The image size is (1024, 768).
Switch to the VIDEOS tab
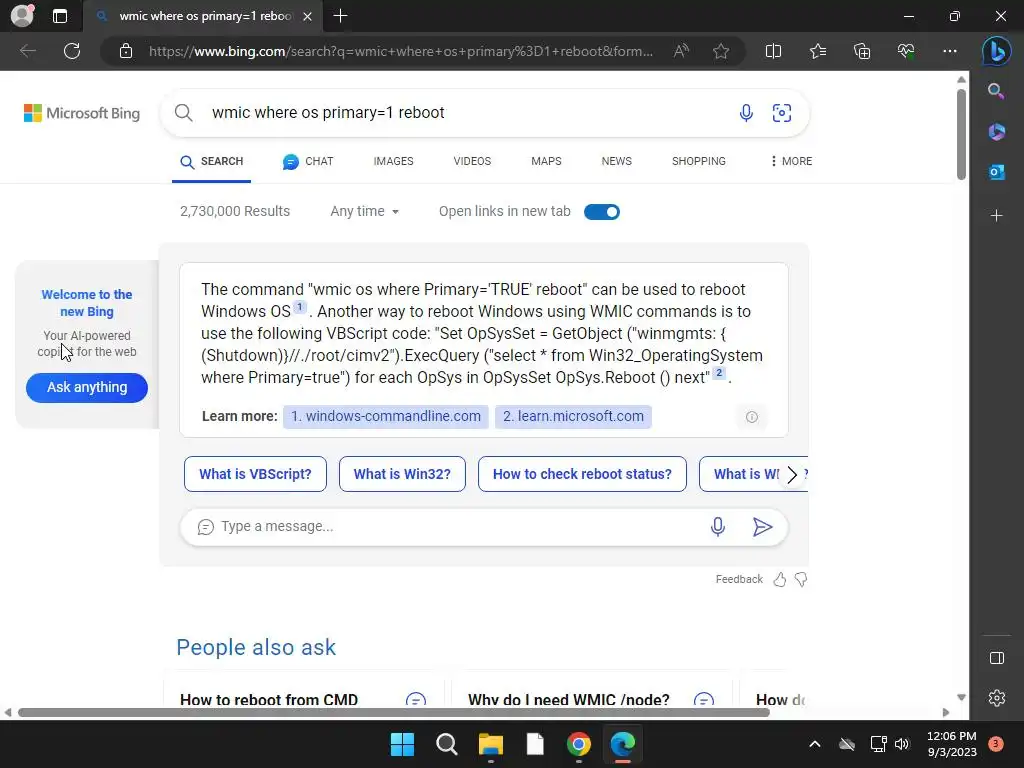tap(472, 161)
